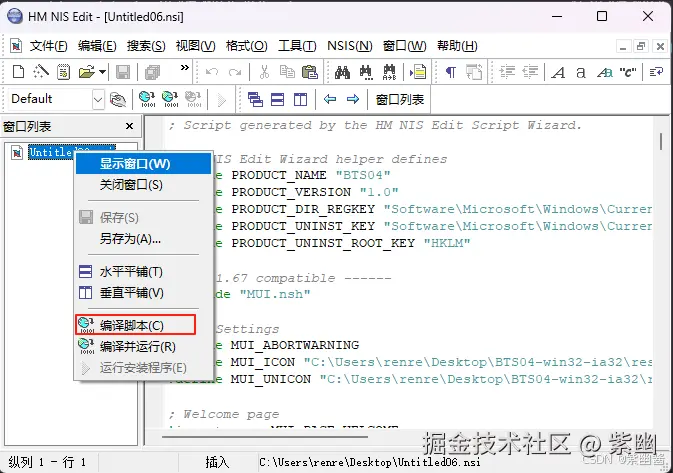The width and height of the screenshot is (673, 473).
Task: Choose 水平平铺(T) from context menu
Action: tap(143, 271)
